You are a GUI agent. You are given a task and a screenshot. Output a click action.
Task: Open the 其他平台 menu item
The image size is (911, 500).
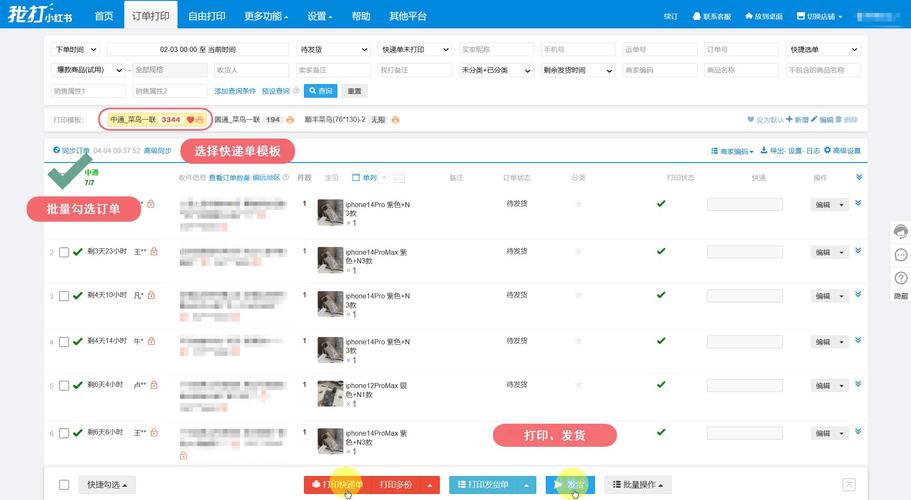pos(408,16)
